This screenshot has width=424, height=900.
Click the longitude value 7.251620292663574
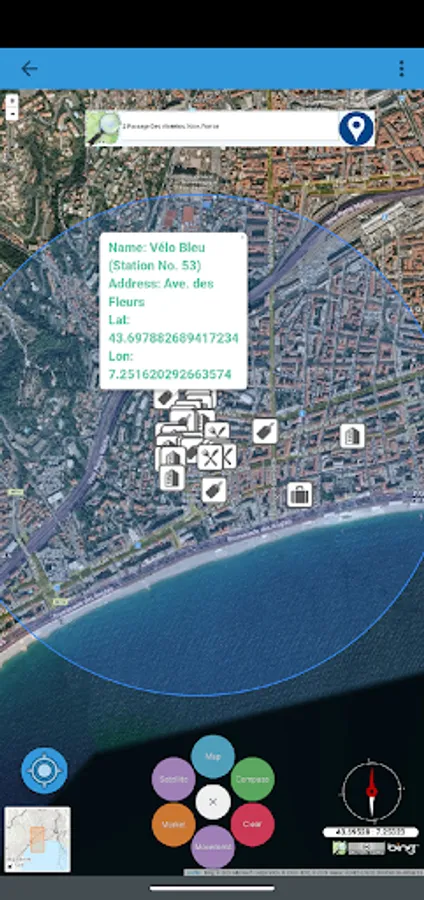click(170, 375)
